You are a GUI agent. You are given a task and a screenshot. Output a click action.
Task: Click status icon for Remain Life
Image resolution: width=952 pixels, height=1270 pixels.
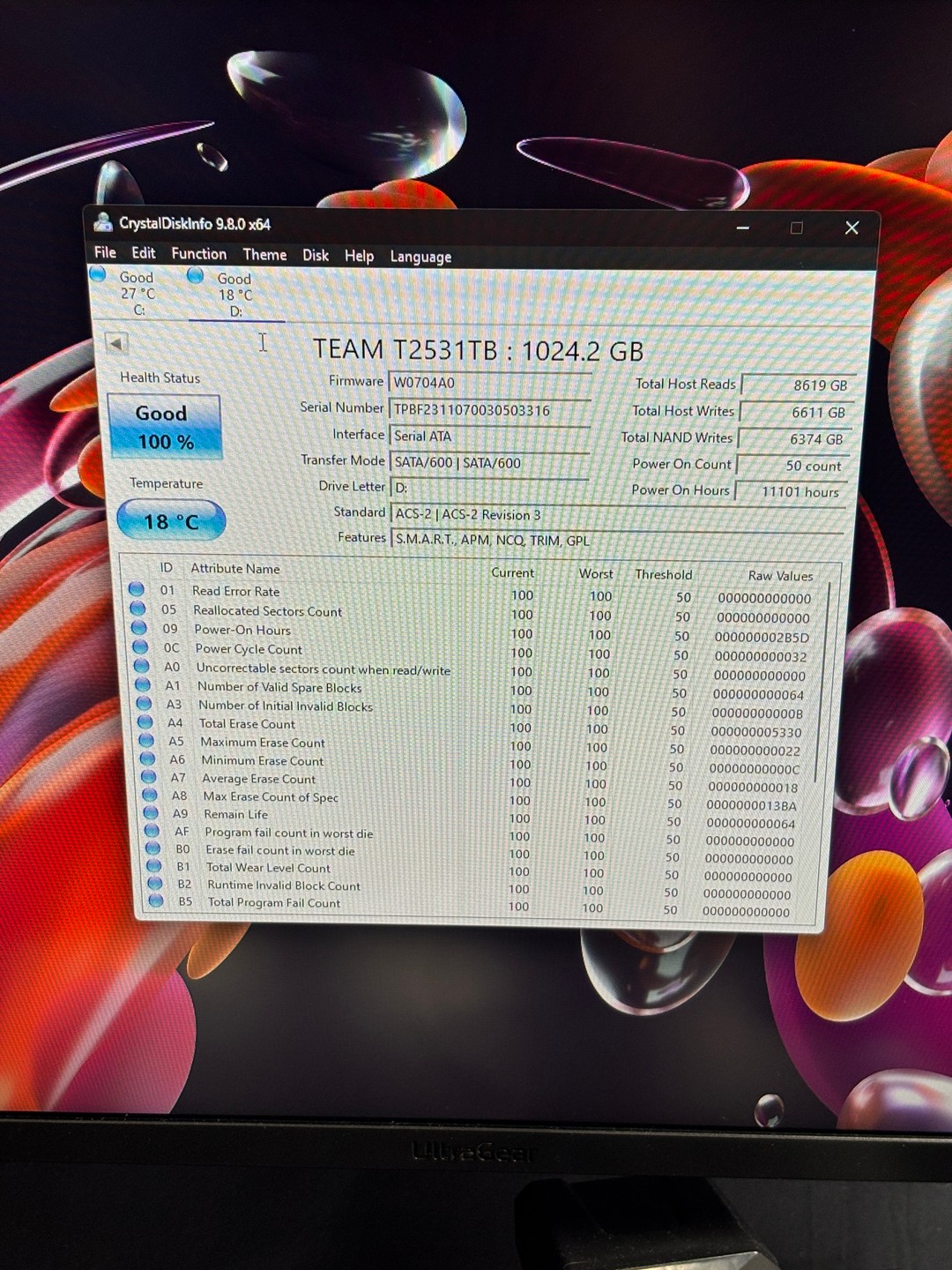click(152, 813)
